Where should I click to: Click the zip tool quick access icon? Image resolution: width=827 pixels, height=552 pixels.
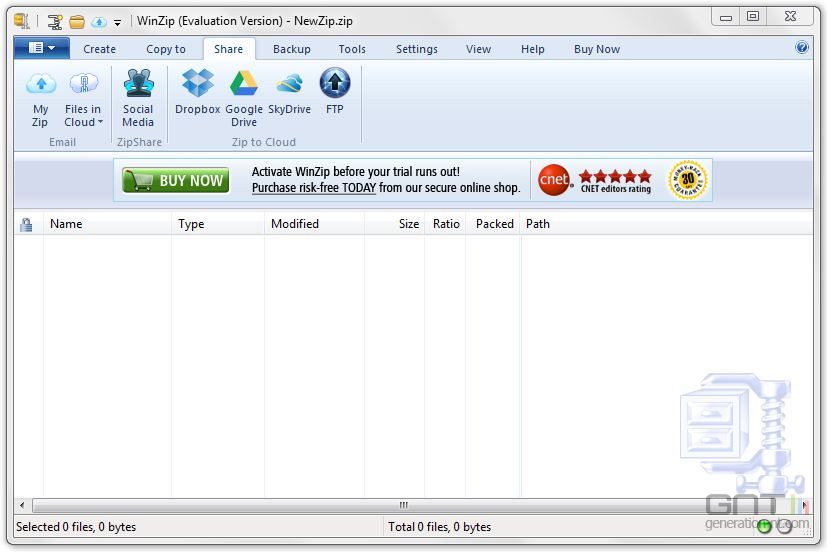[x=55, y=22]
